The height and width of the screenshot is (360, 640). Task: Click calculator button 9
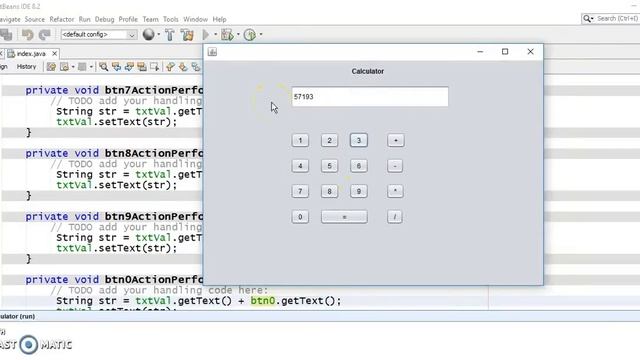click(359, 191)
